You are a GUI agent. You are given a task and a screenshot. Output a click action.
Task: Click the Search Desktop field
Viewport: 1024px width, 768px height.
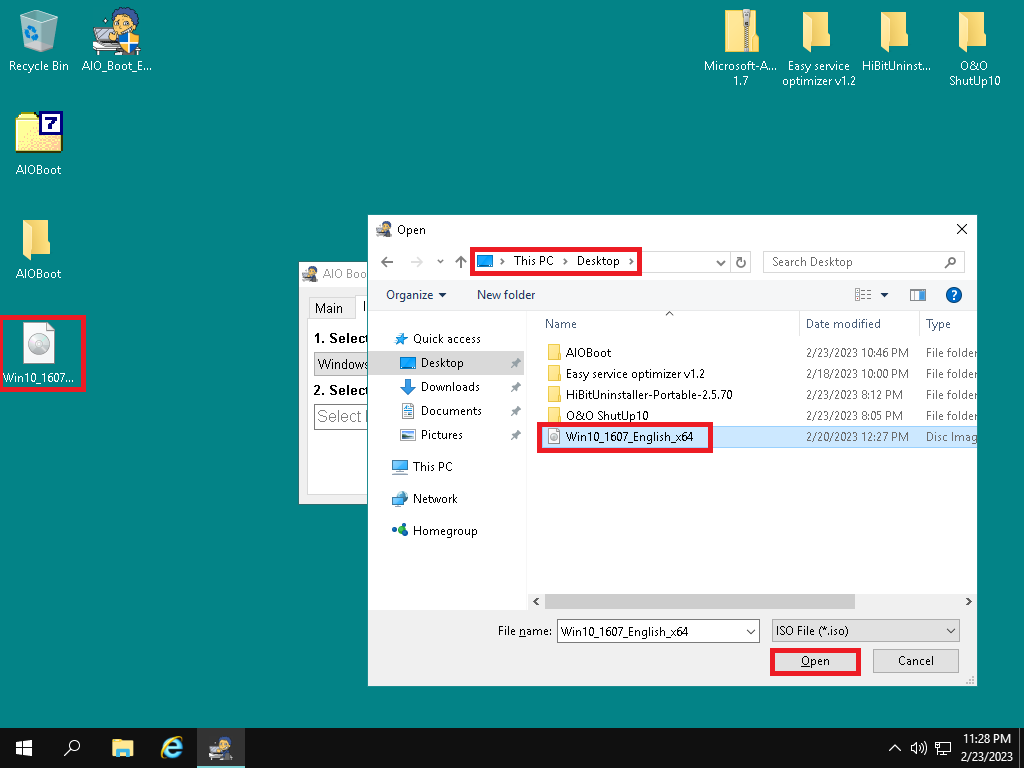click(855, 262)
